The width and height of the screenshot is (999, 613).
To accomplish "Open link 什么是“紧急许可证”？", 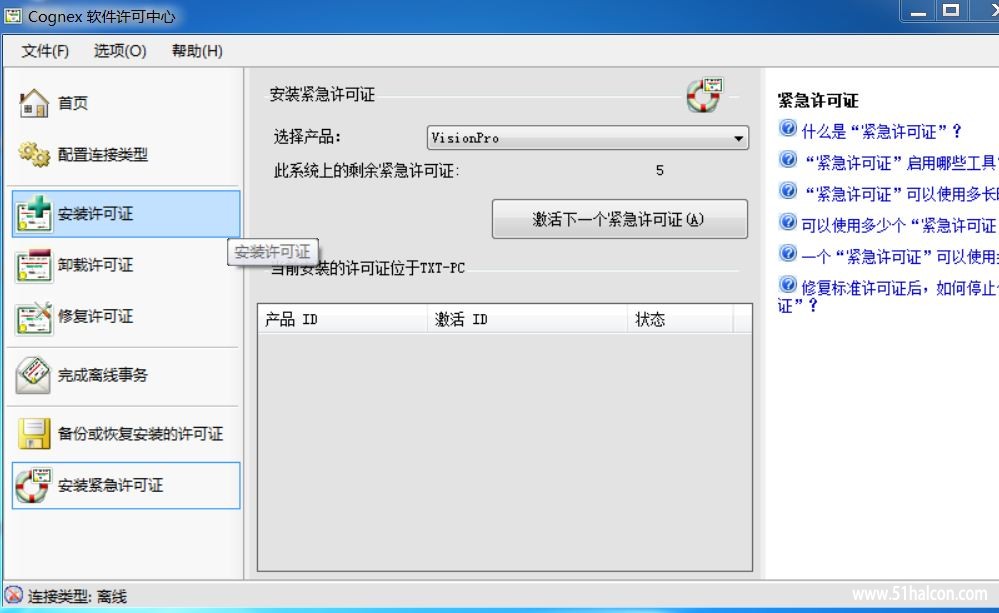I will pyautogui.click(x=881, y=132).
